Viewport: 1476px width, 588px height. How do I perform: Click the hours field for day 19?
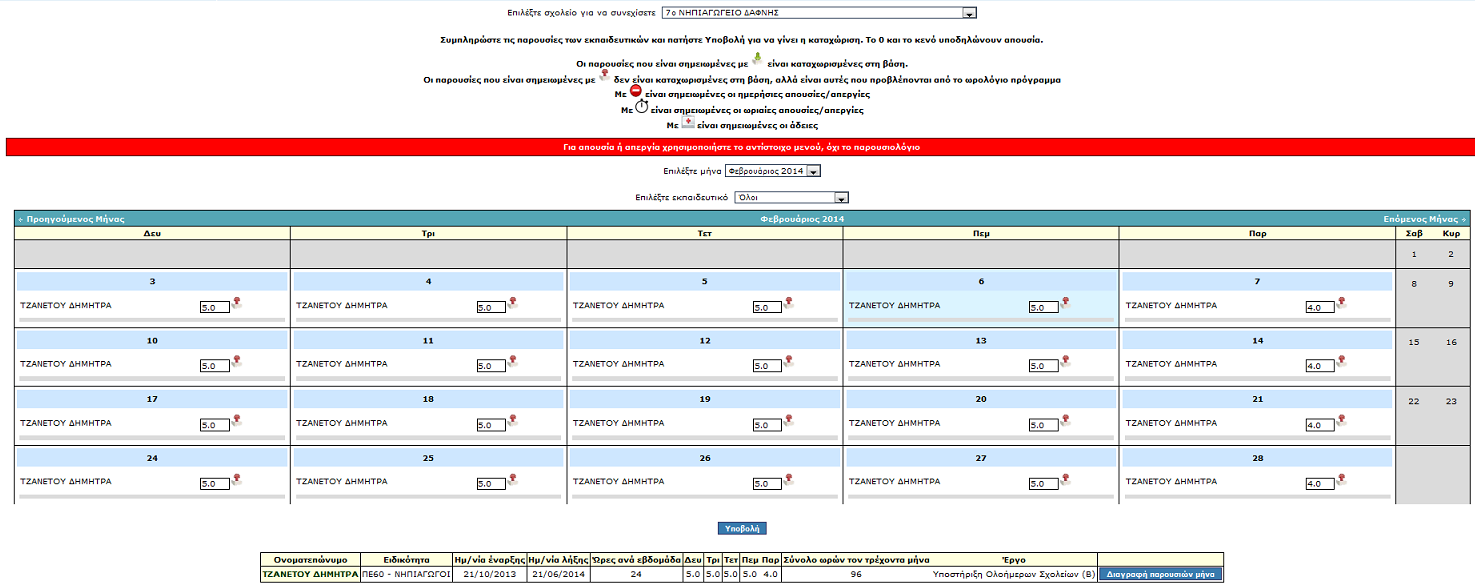click(767, 425)
